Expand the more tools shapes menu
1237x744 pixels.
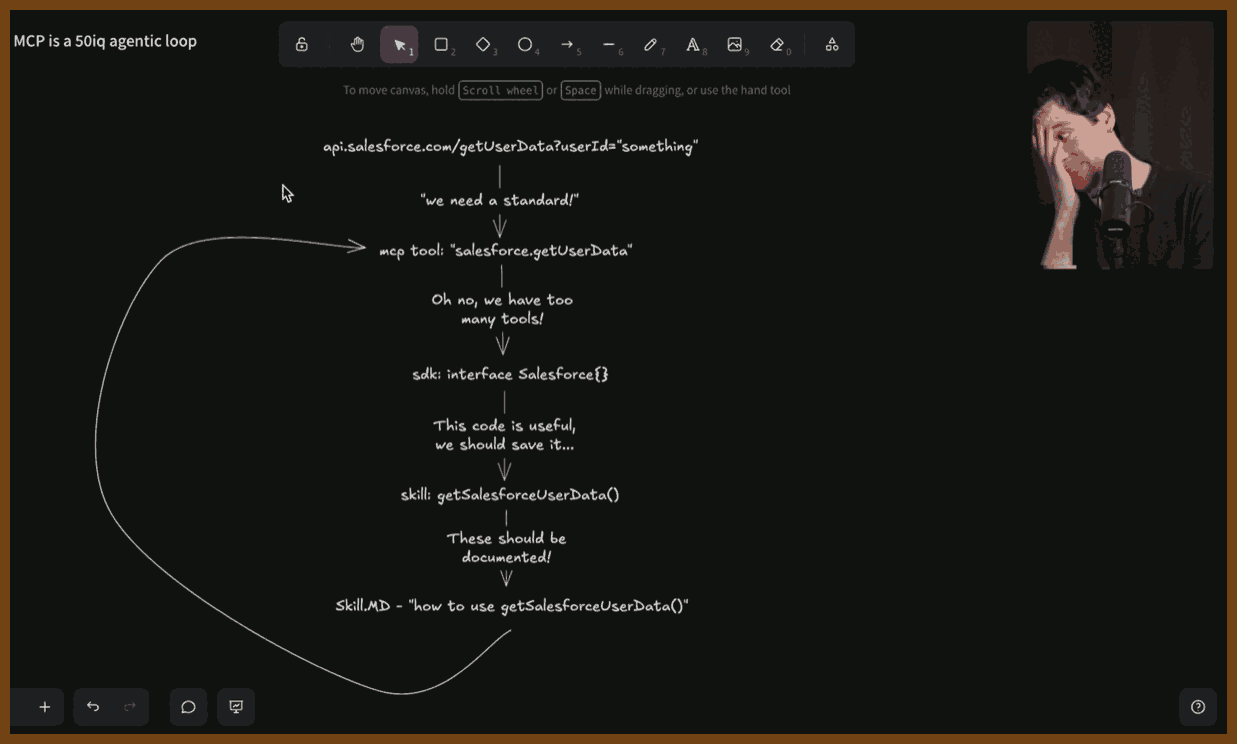[x=831, y=45]
